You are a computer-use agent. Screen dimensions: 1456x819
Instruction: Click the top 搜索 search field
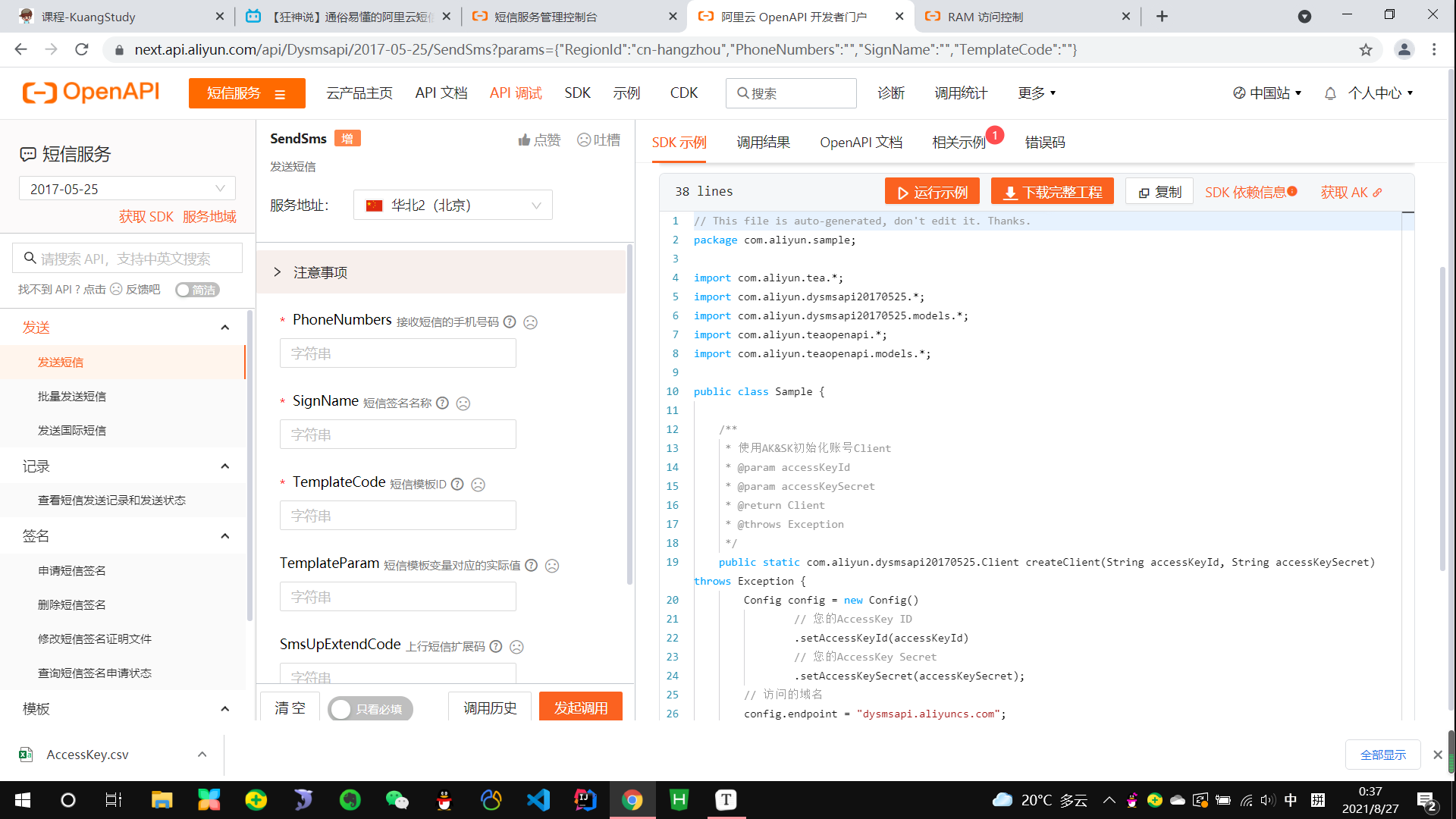point(791,93)
